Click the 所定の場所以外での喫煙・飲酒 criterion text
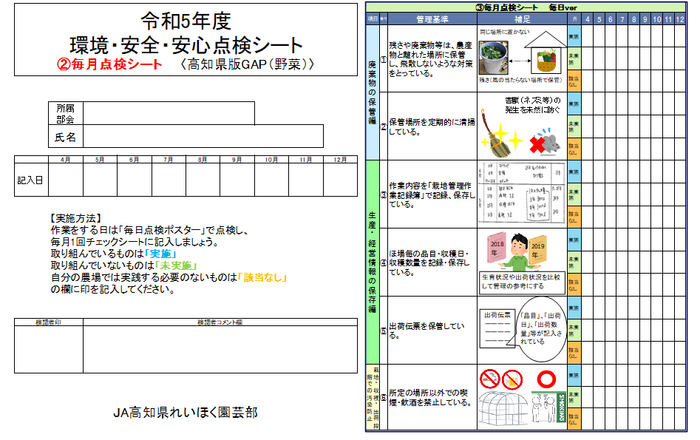The image size is (700, 440). coord(430,398)
